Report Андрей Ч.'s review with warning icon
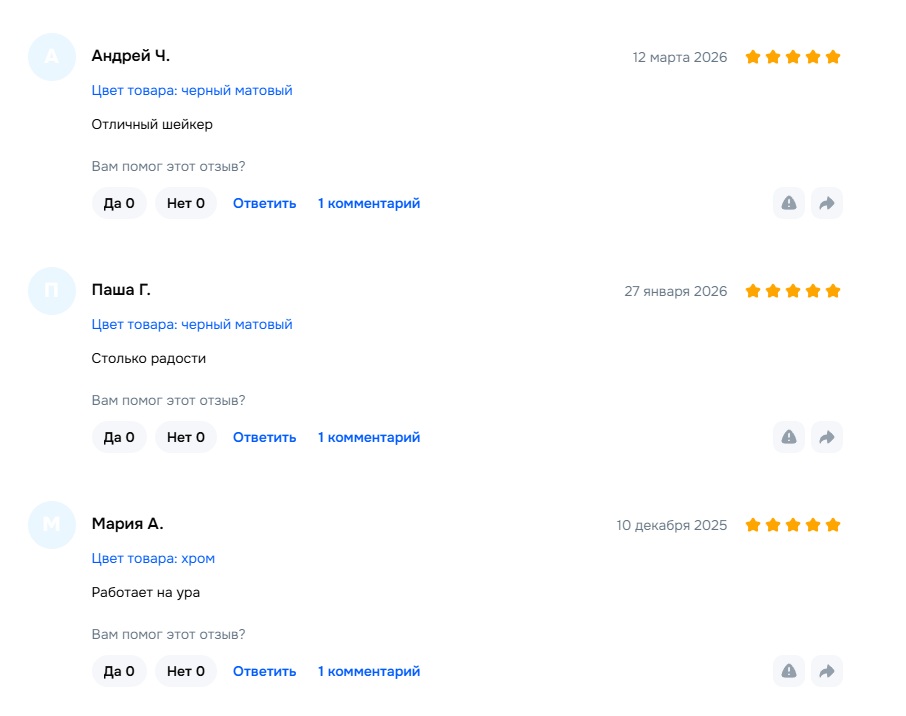Screen dimensions: 906x716 pyautogui.click(x=789, y=203)
